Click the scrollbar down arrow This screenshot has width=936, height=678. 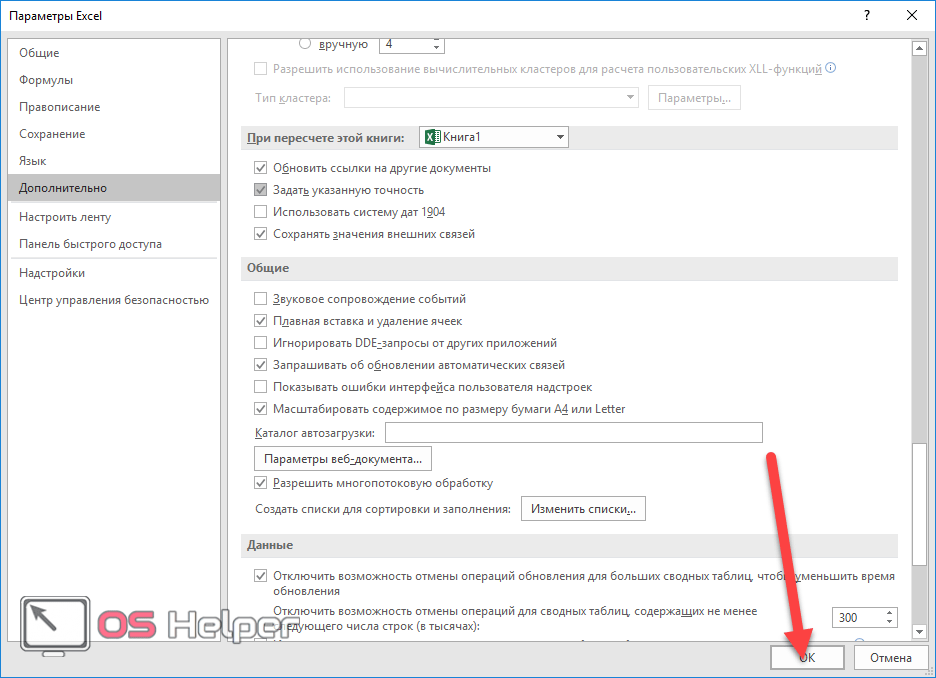919,631
